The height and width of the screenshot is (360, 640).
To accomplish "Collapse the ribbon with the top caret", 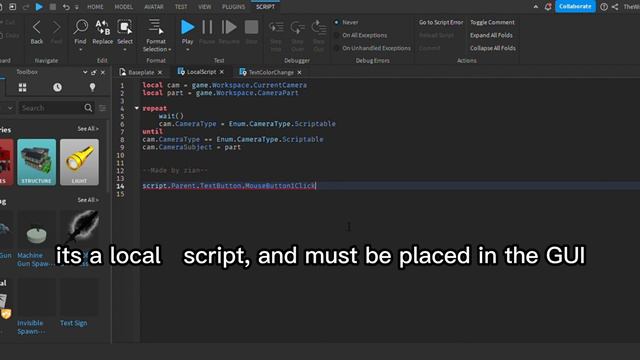I will (536, 7).
